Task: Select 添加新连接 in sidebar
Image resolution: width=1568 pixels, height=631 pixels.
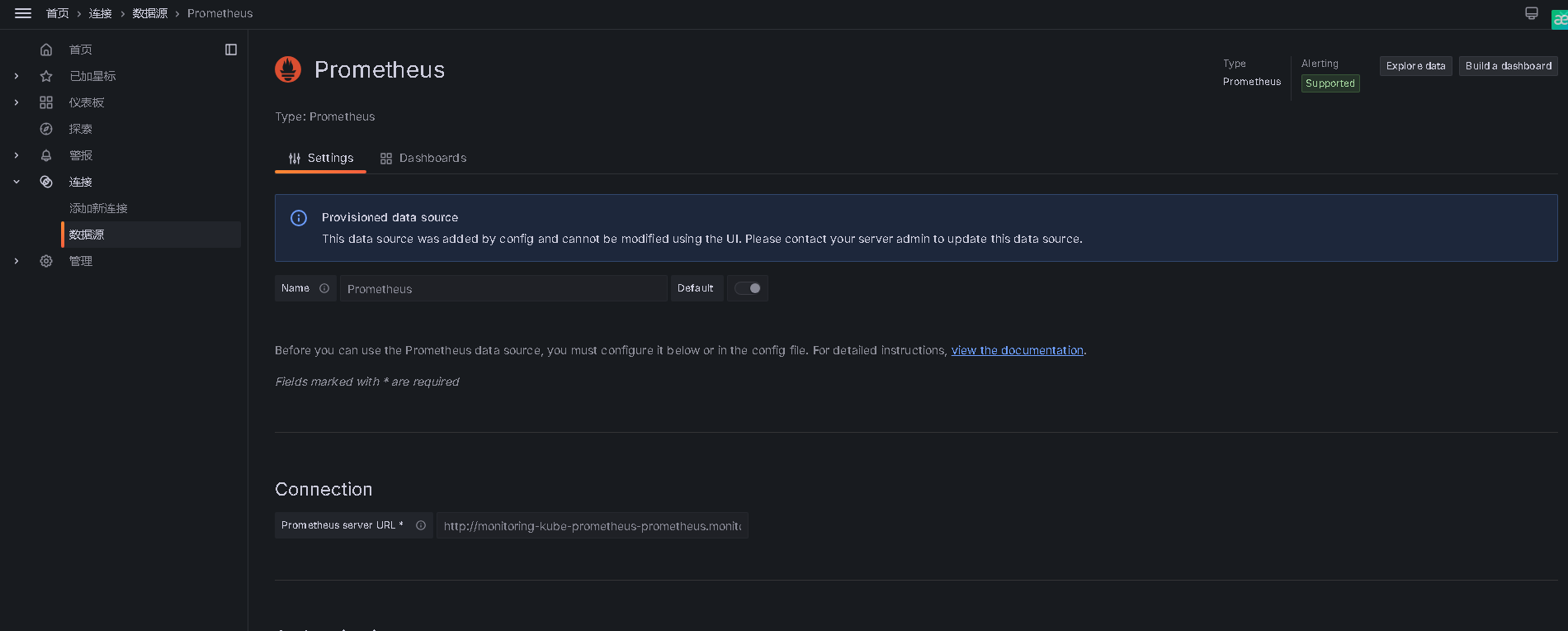Action: pyautogui.click(x=98, y=208)
